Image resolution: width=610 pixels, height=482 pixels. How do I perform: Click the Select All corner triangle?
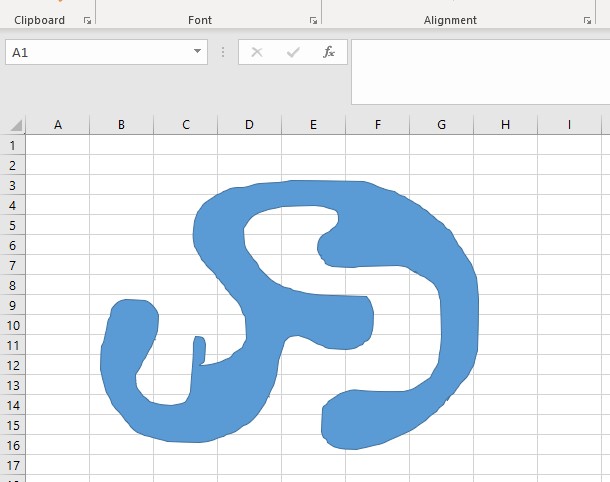click(x=16, y=125)
